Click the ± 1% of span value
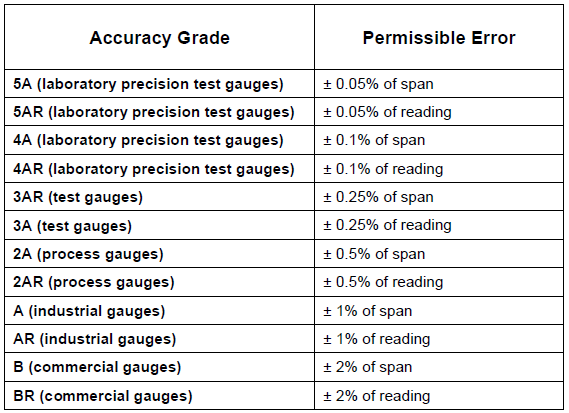569x413 pixels. [x=368, y=311]
